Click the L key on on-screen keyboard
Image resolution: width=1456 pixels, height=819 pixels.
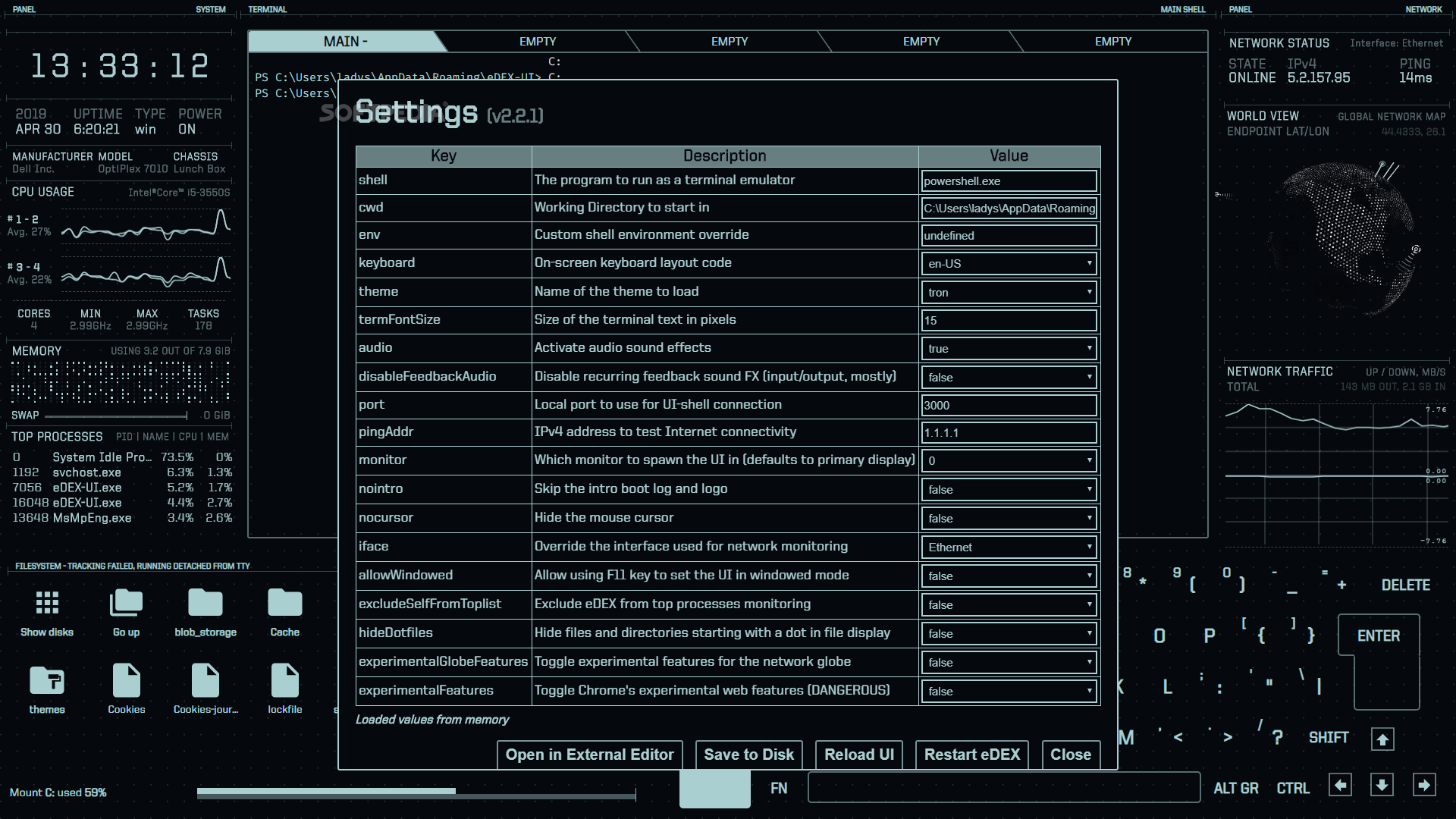pos(1168,687)
